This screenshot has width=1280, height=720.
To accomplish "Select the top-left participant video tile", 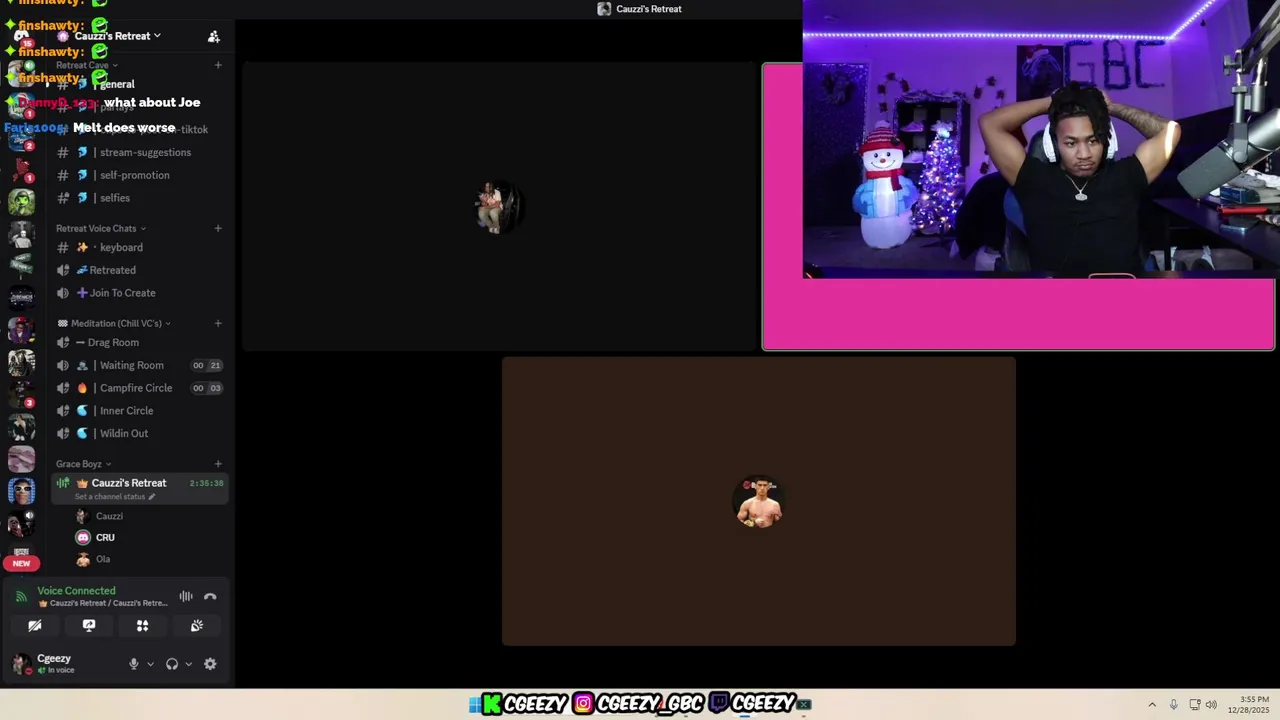I will [x=500, y=207].
